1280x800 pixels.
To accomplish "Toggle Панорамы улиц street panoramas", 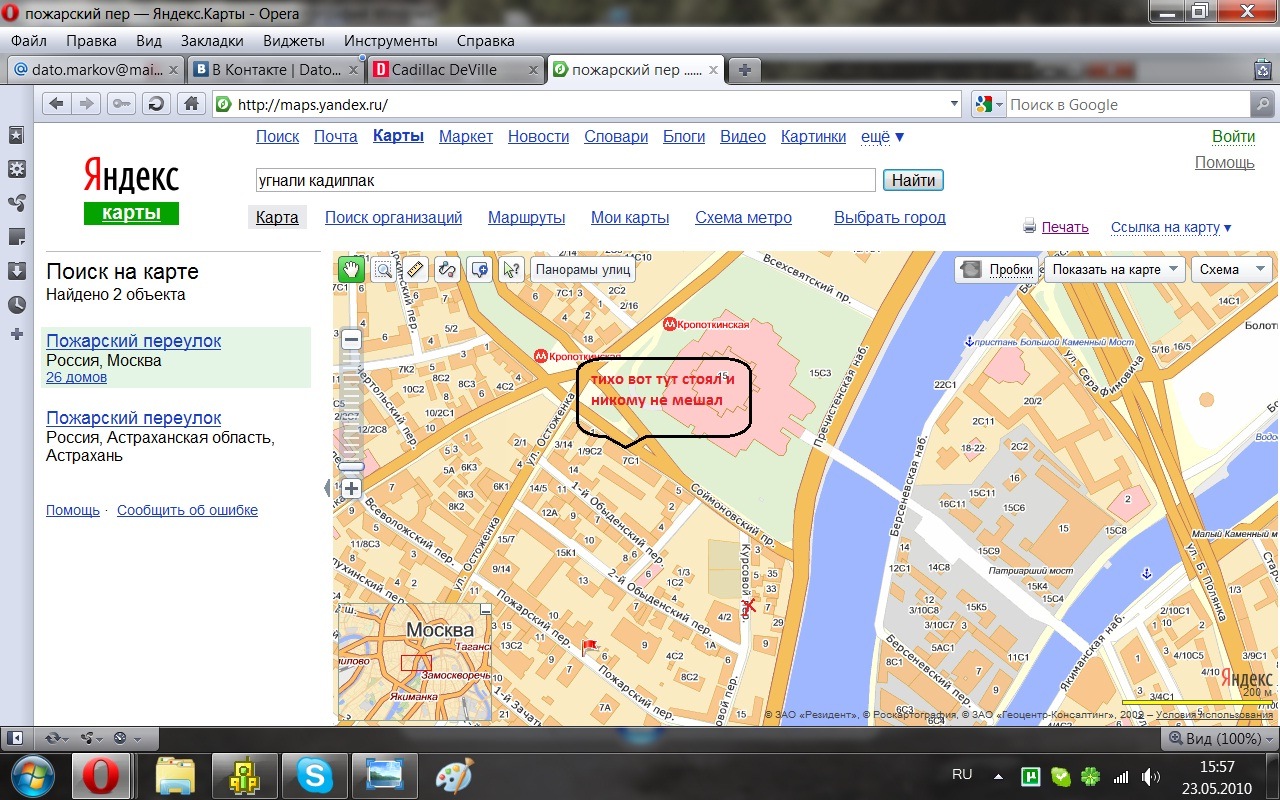I will pyautogui.click(x=583, y=268).
